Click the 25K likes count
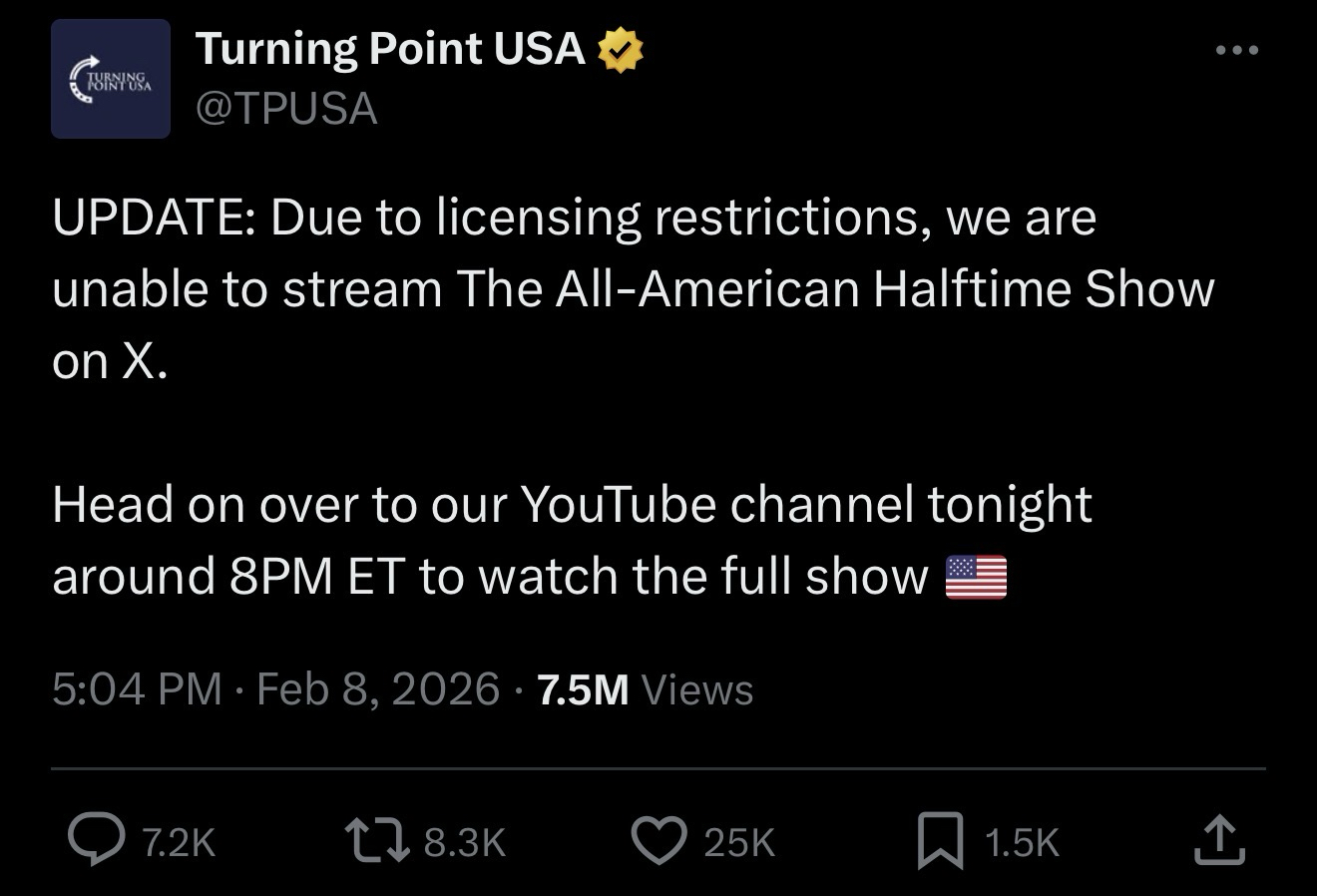This screenshot has width=1317, height=896. point(739,843)
